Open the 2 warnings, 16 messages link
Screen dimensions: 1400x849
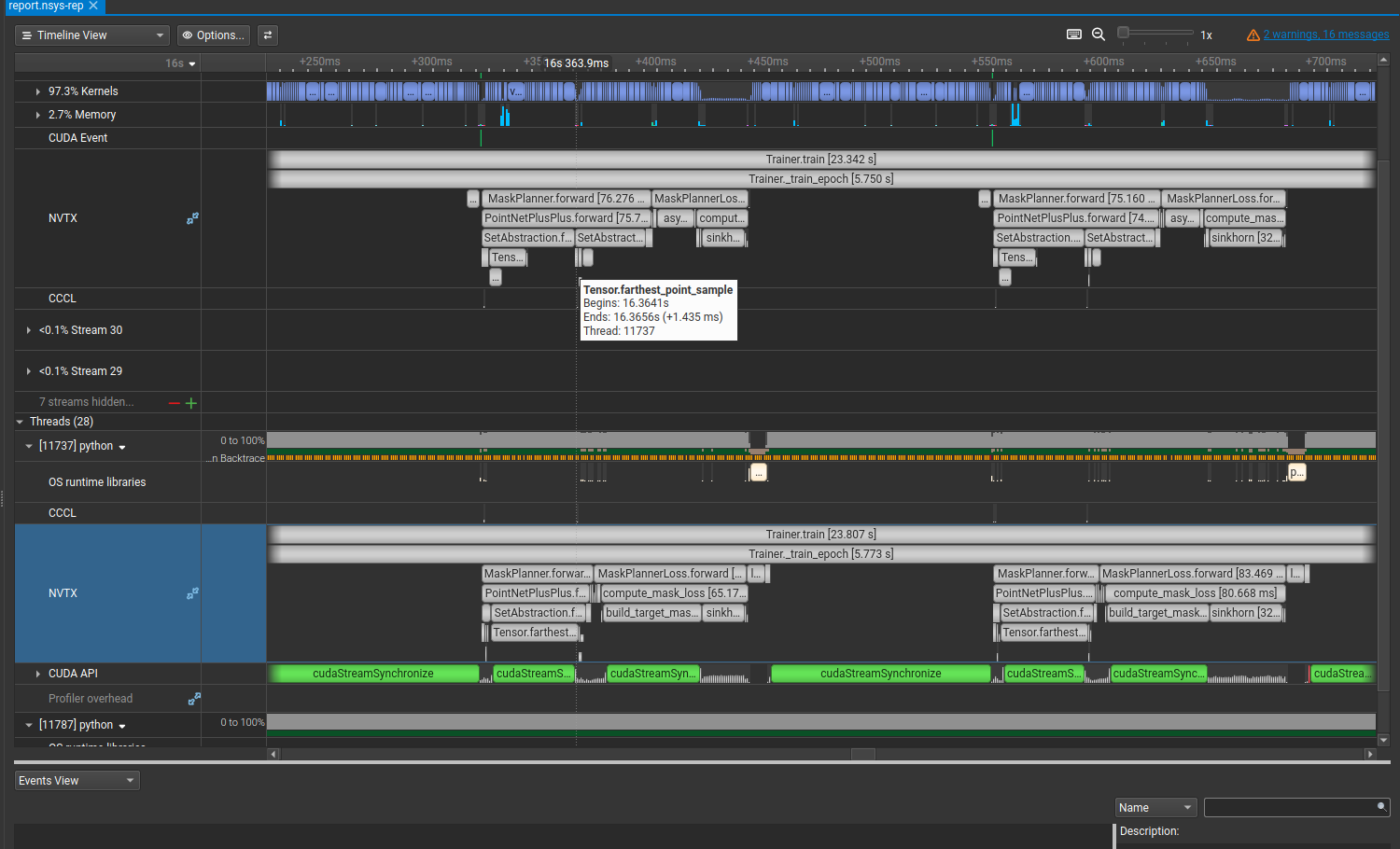coord(1326,35)
